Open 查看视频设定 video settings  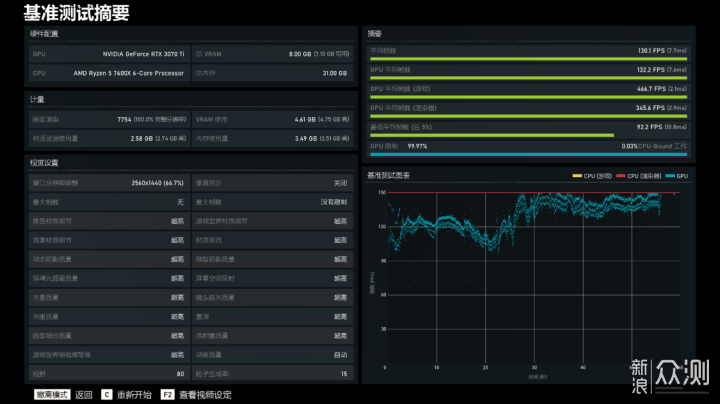point(205,394)
